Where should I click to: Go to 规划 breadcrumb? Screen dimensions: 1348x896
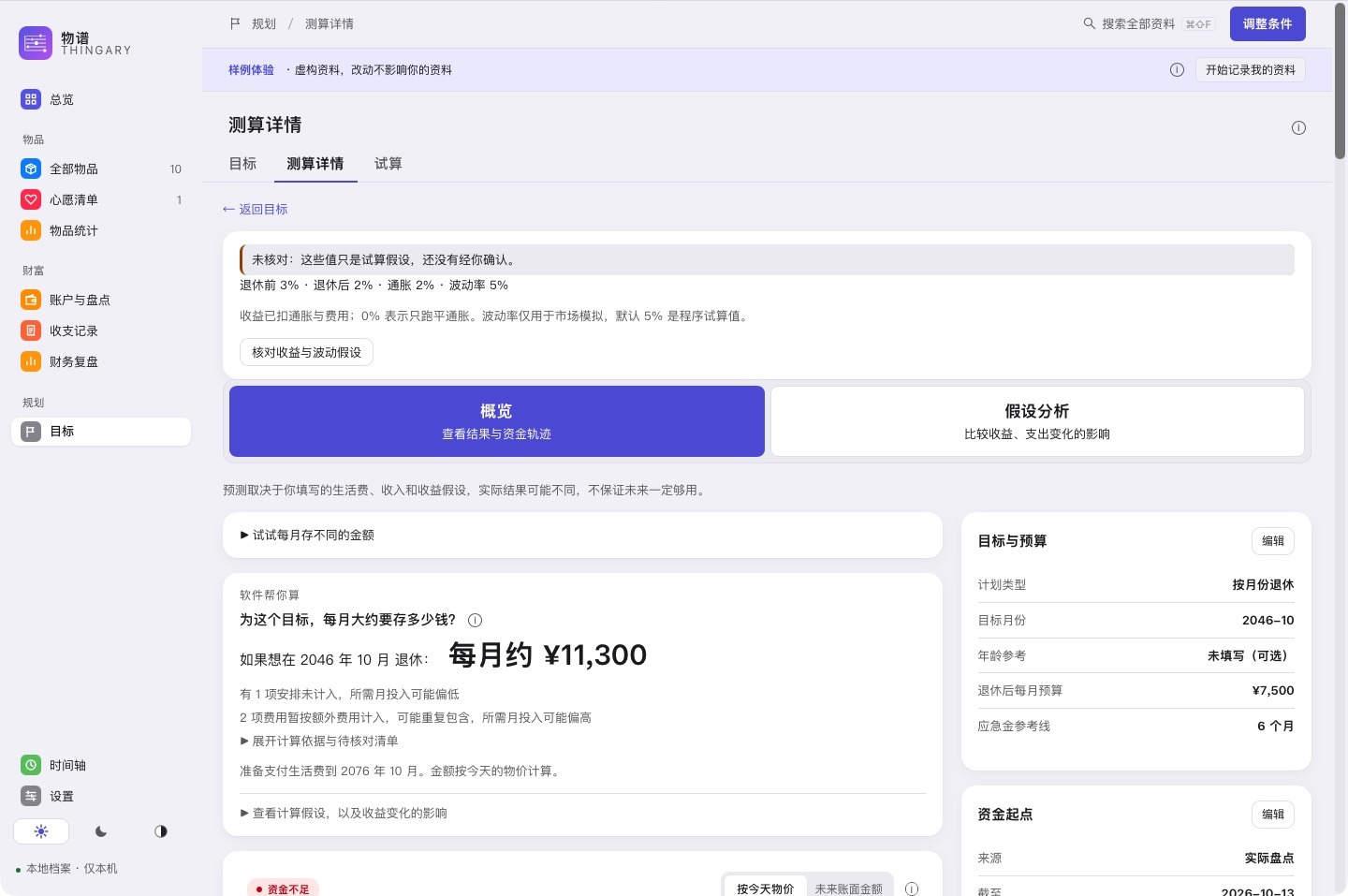(264, 23)
